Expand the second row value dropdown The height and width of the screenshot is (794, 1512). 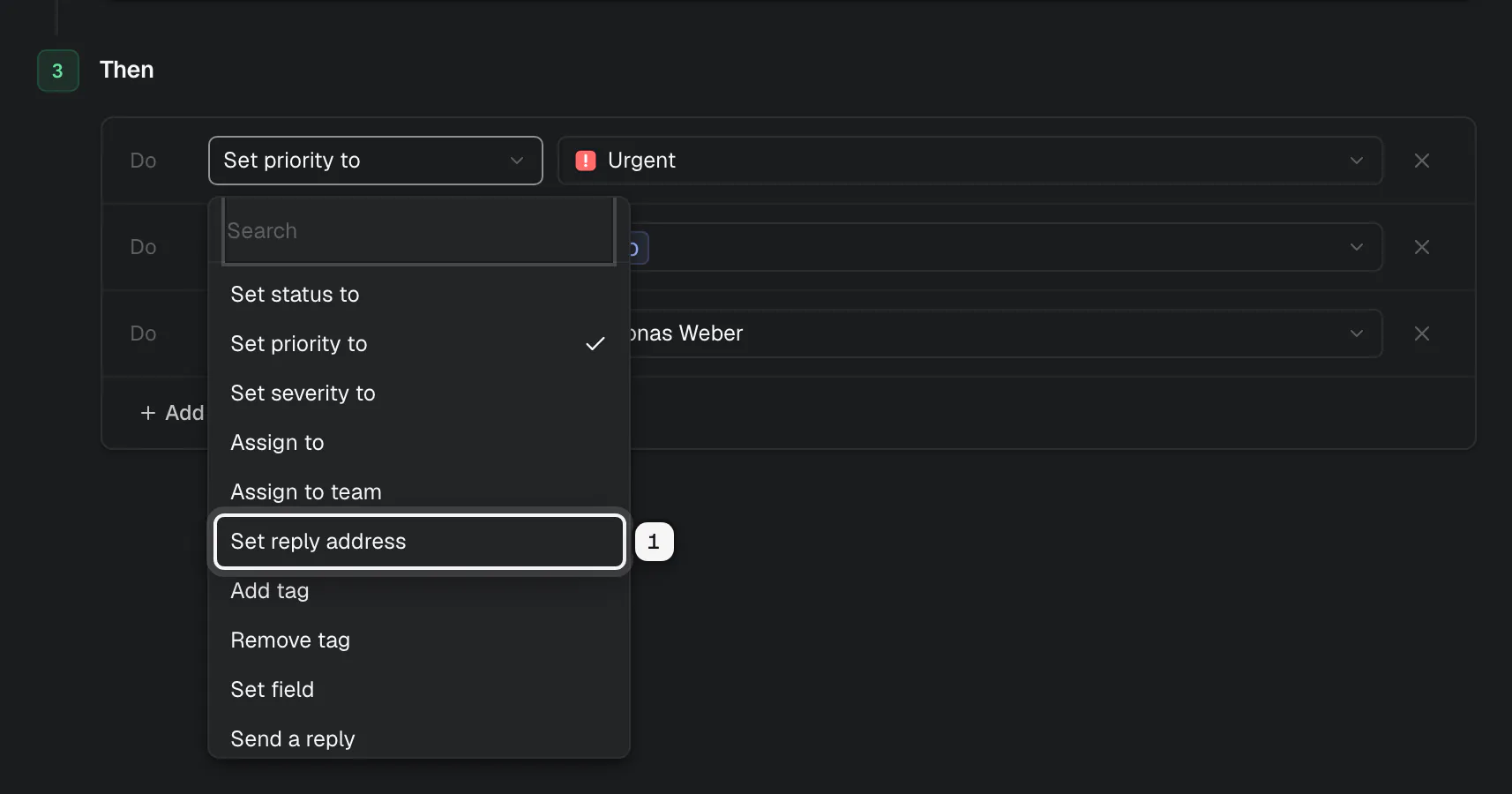[1006, 247]
